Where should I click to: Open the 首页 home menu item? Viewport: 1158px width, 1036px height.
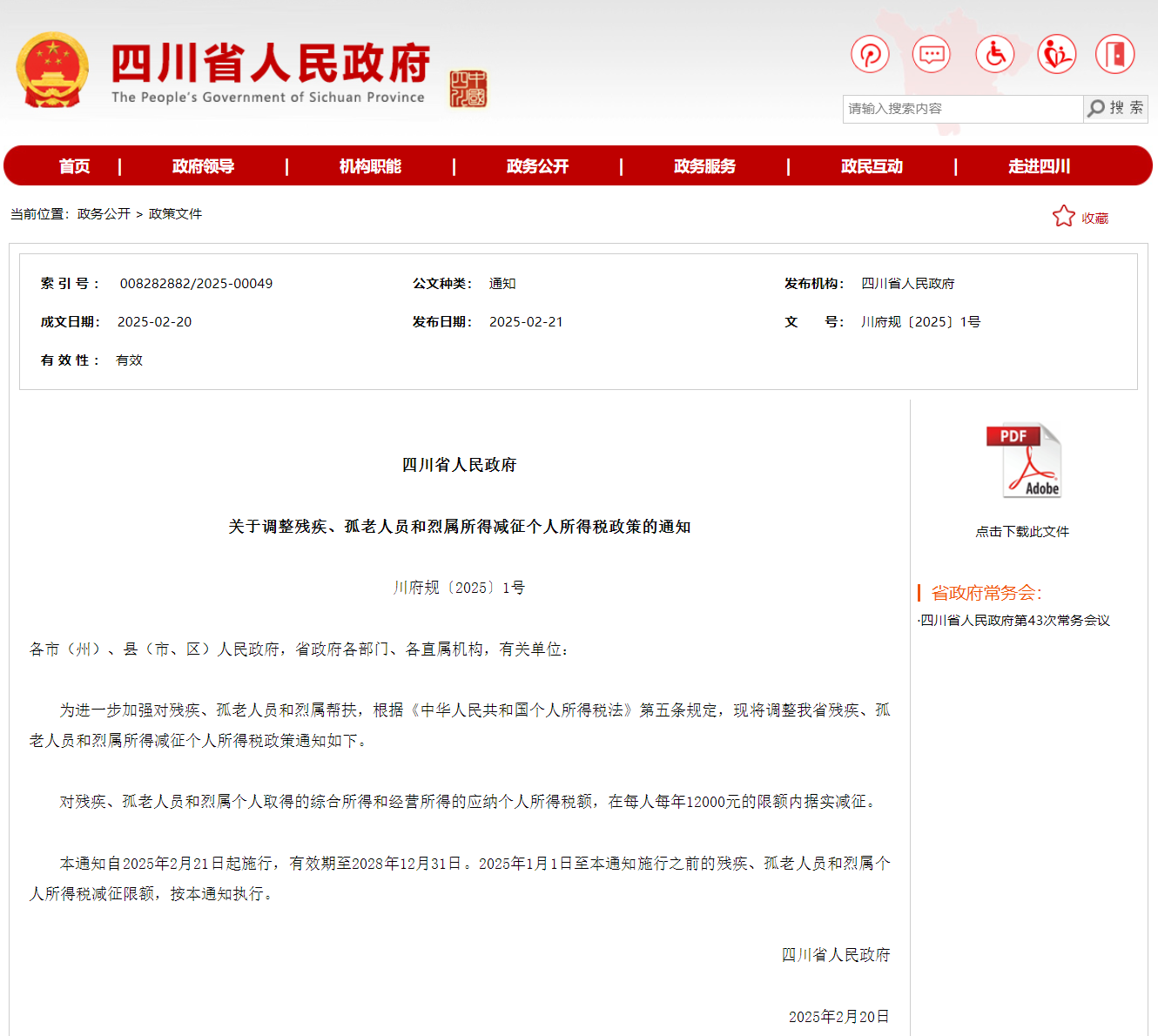pyautogui.click(x=74, y=166)
